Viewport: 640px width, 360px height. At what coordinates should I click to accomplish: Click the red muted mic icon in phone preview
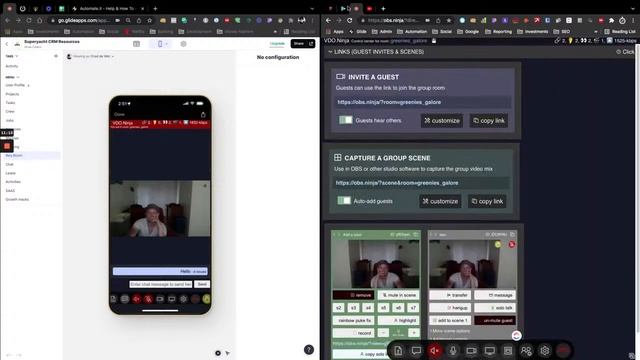(x=148, y=299)
